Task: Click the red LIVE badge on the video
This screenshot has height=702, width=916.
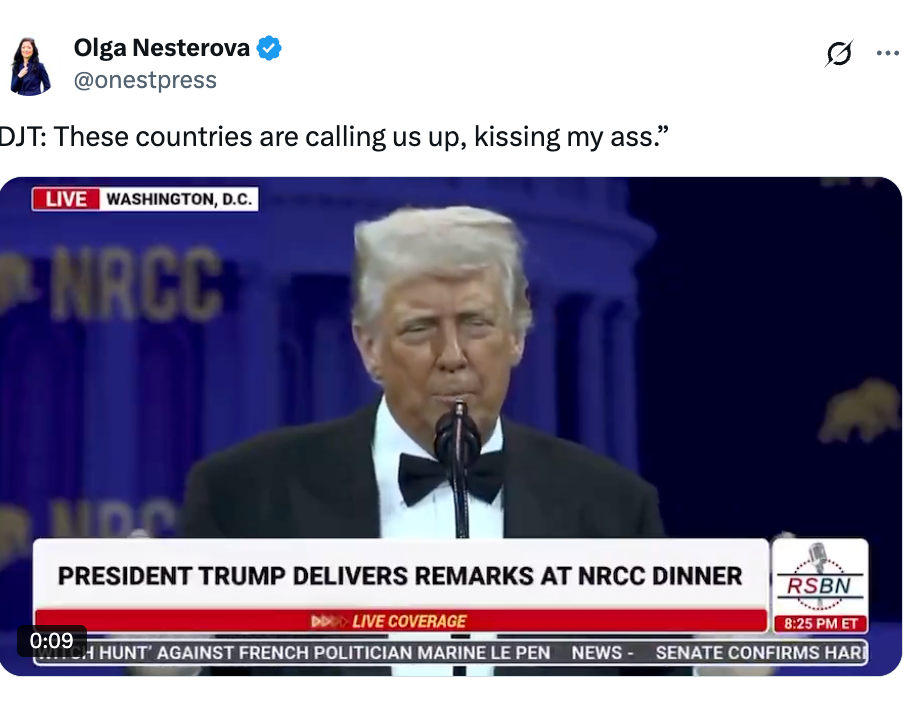Action: (x=66, y=198)
